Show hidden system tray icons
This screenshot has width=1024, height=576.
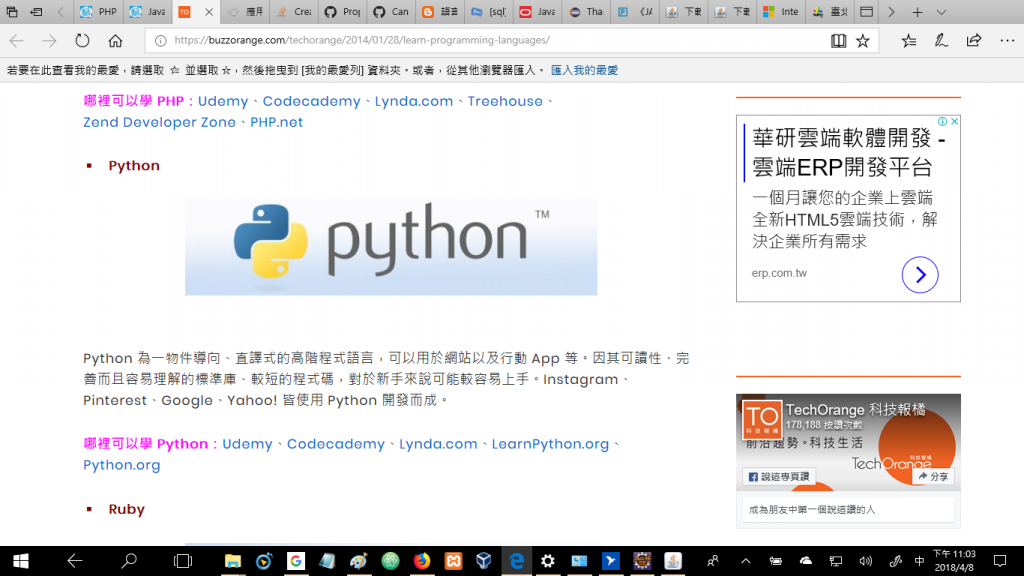click(745, 561)
